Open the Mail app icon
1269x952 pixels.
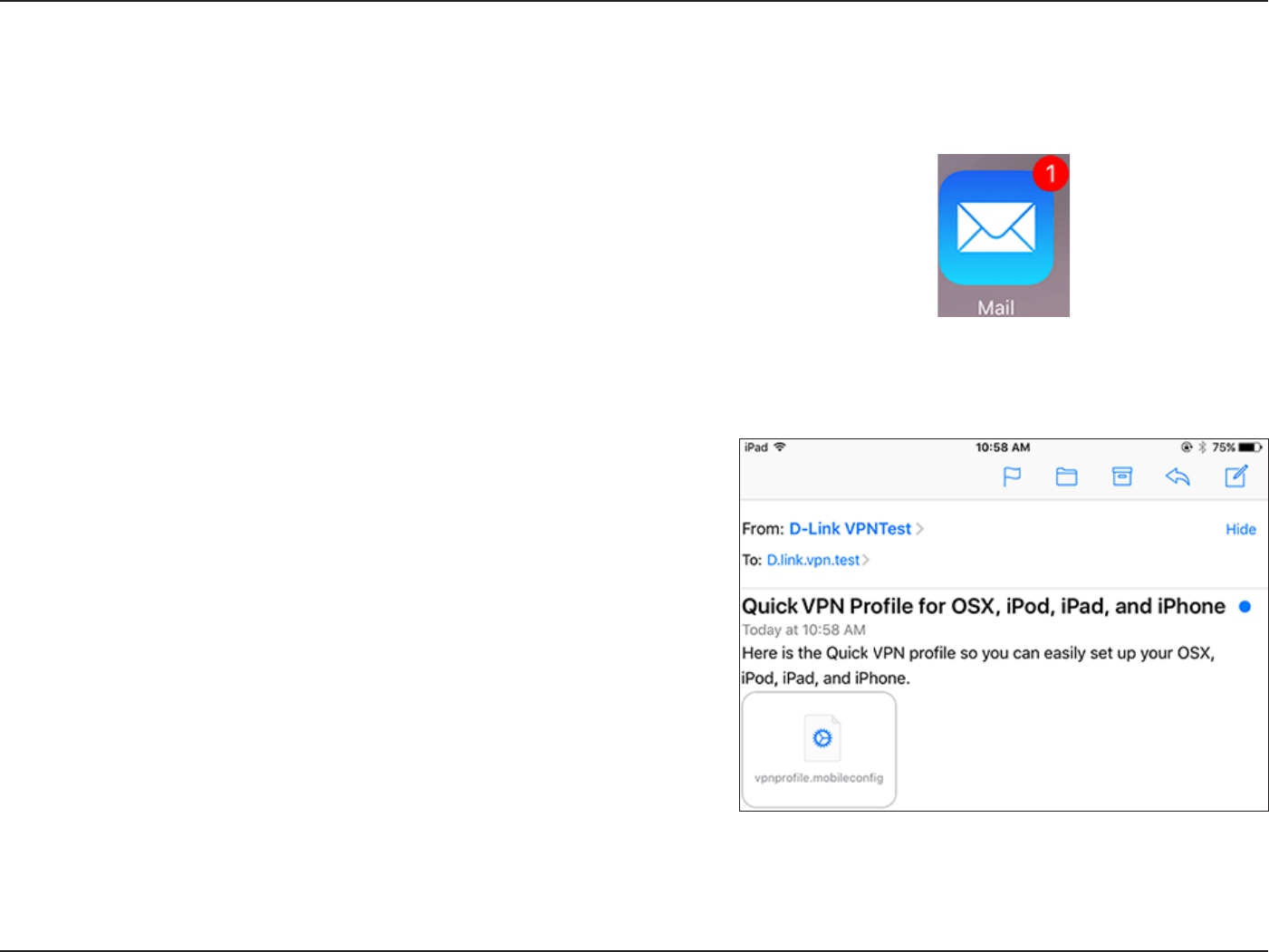point(995,227)
